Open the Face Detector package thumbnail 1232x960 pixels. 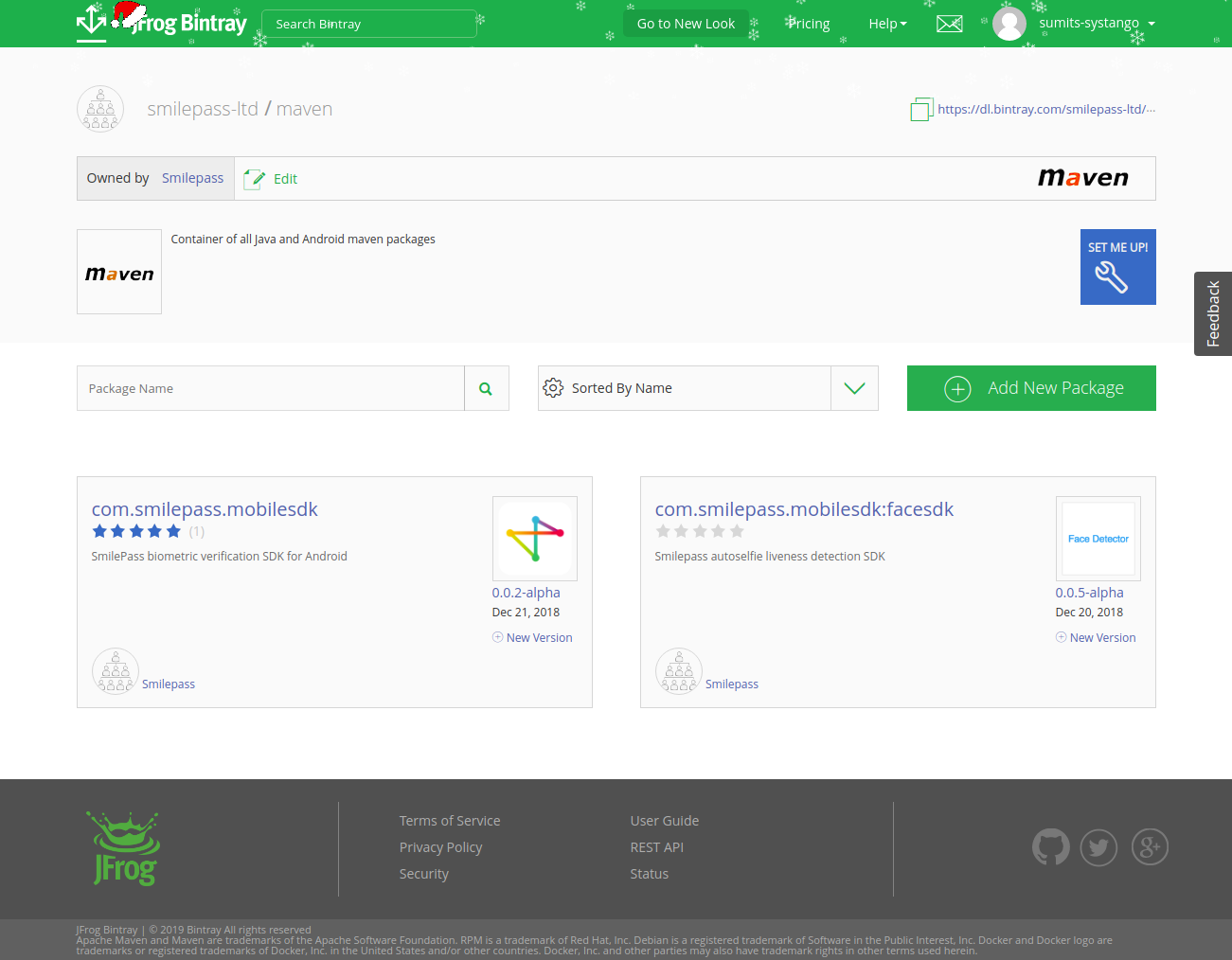[x=1098, y=539]
